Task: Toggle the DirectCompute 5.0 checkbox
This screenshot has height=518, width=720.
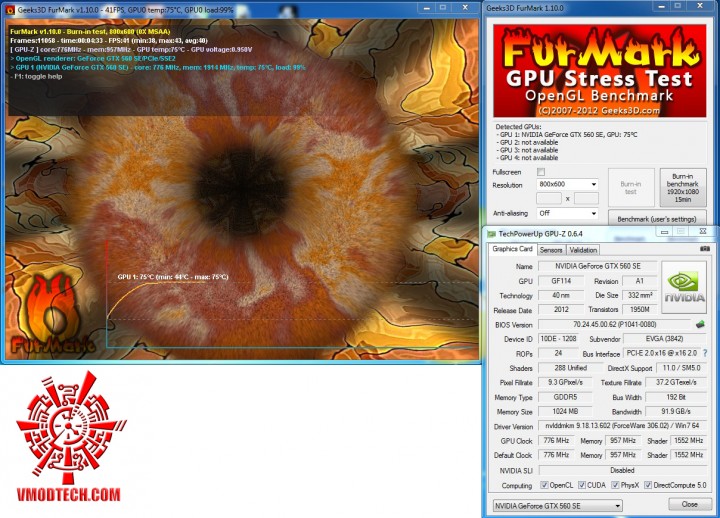Action: point(648,485)
